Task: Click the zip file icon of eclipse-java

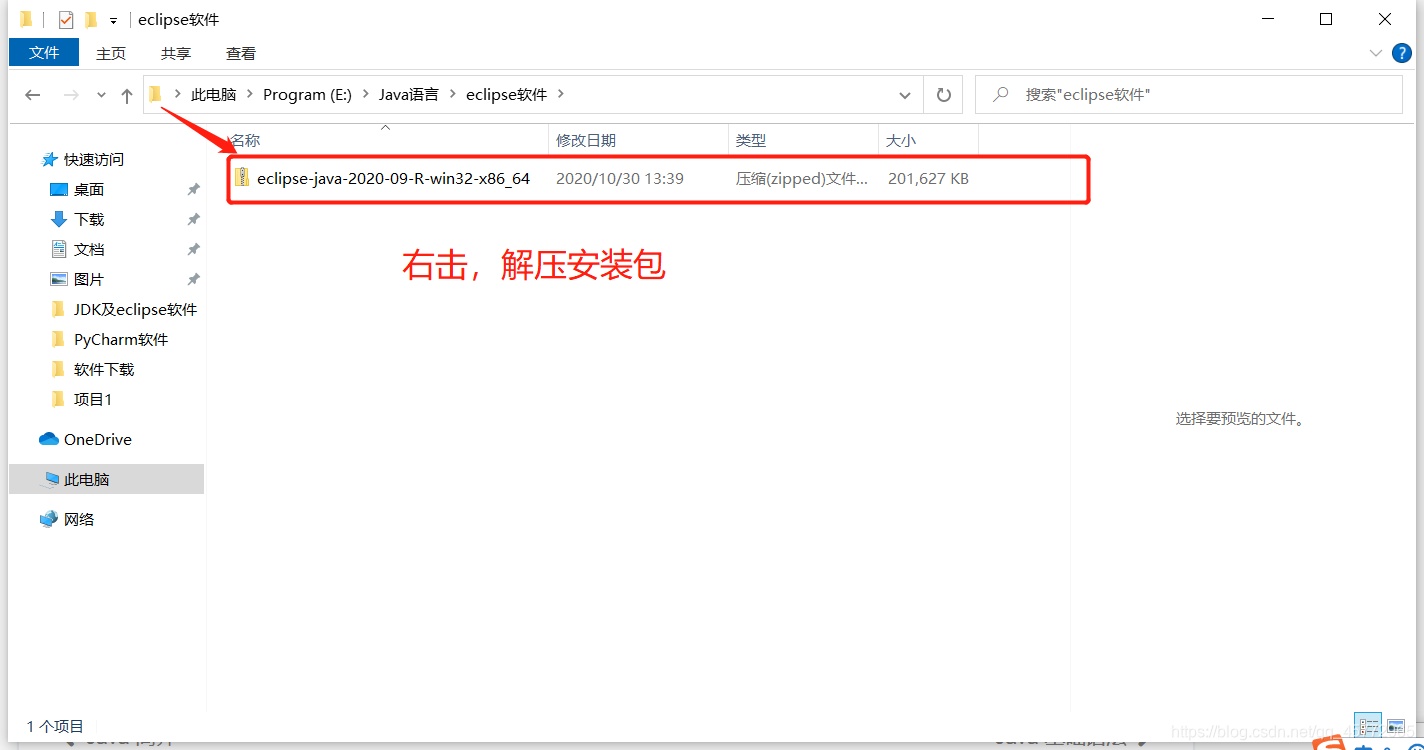Action: (x=242, y=178)
